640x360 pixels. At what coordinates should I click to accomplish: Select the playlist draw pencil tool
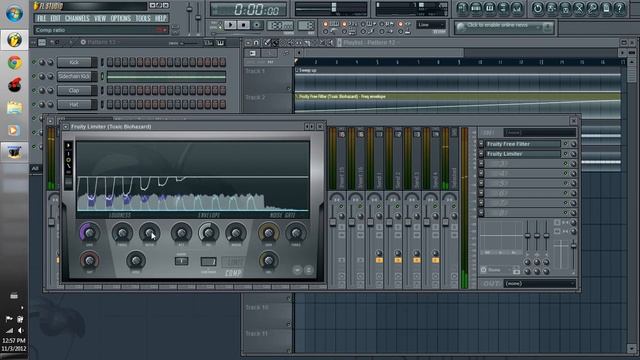point(267,42)
